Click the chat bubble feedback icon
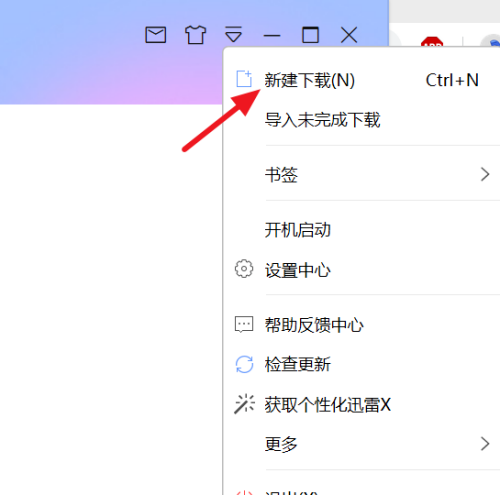This screenshot has width=500, height=495. click(244, 324)
